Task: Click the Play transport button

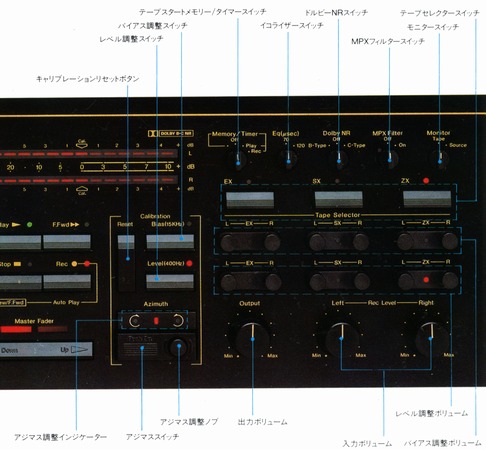Action: pyautogui.click(x=20, y=243)
